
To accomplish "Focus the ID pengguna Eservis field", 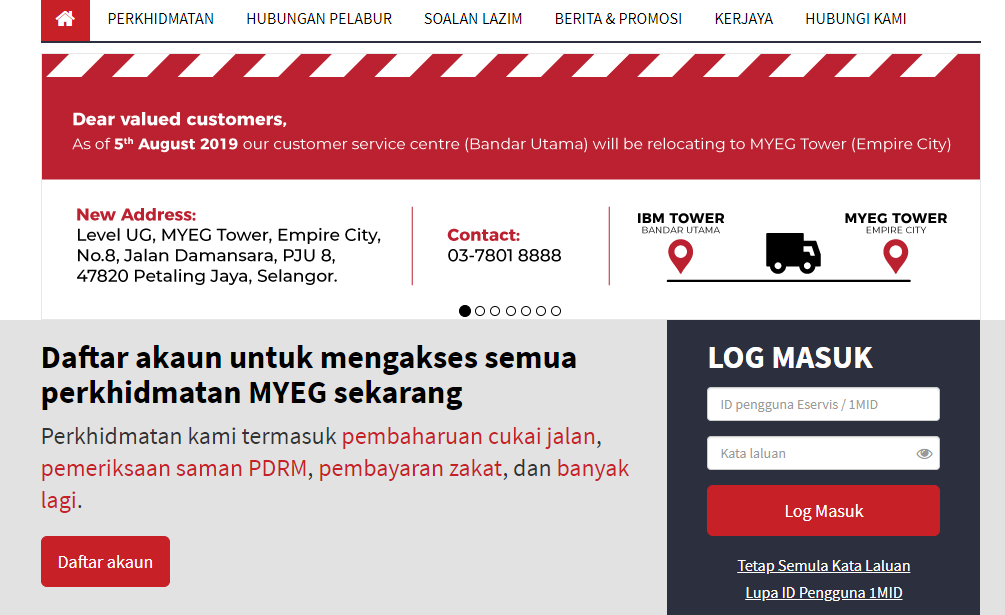I will [x=822, y=405].
